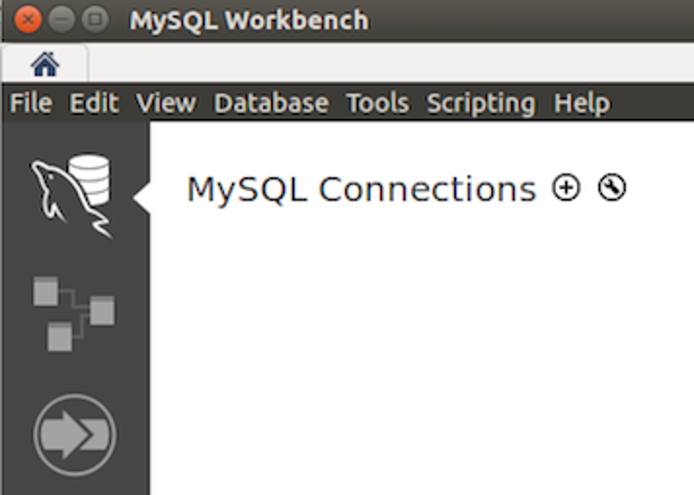
Task: Click the MySQL Workbench window title text
Action: click(x=248, y=20)
